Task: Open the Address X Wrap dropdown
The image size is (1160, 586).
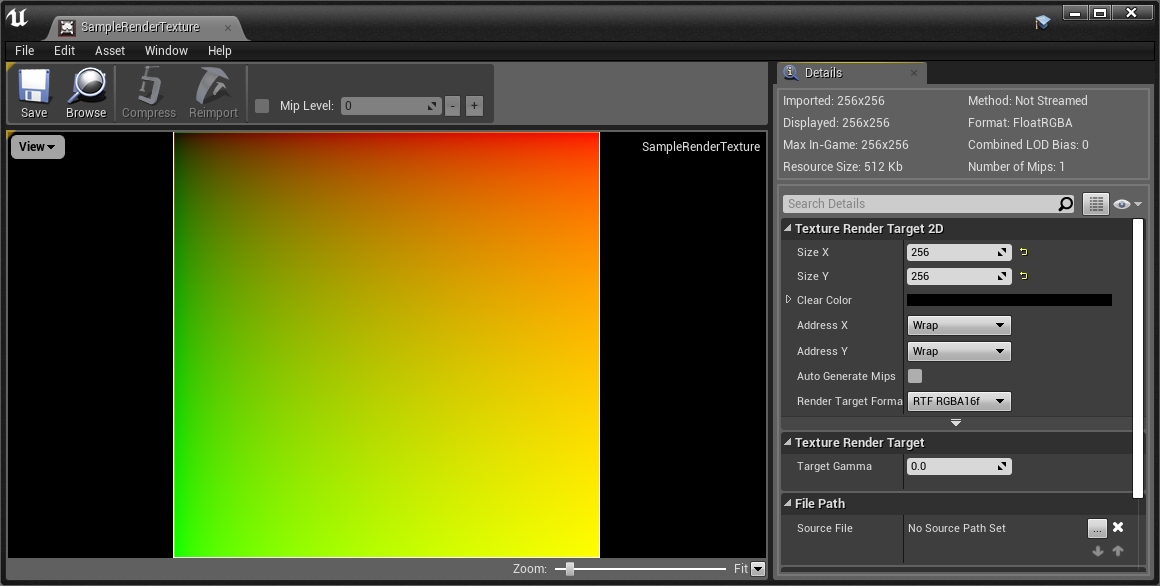Action: tap(959, 326)
